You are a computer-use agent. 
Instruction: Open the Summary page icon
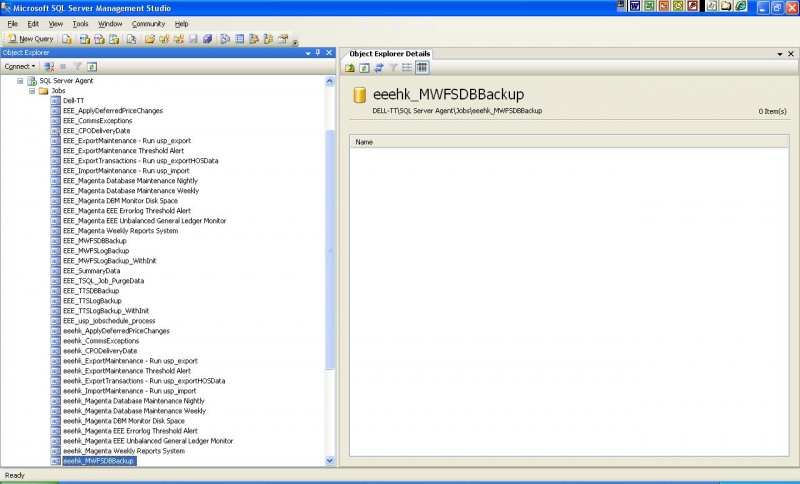[239, 39]
